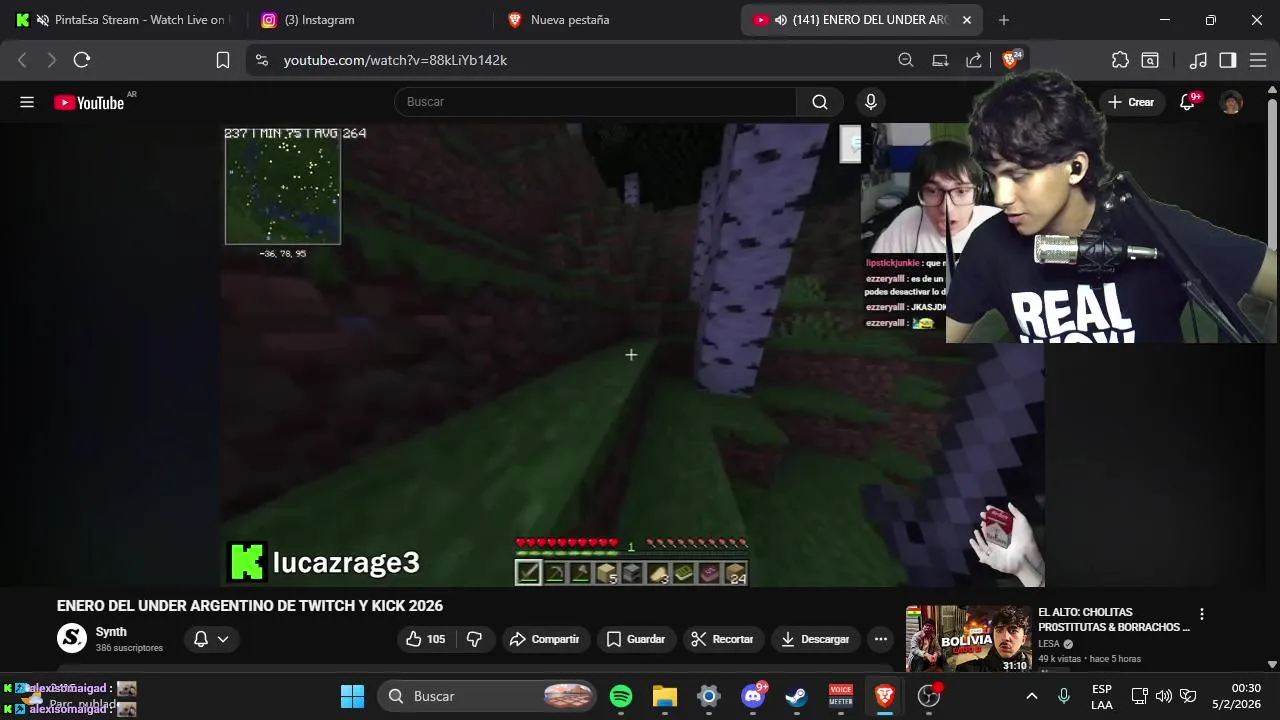Open EL ALTO: CHOLITAS video title
Viewport: 1280px width, 720px height.
[1113, 620]
